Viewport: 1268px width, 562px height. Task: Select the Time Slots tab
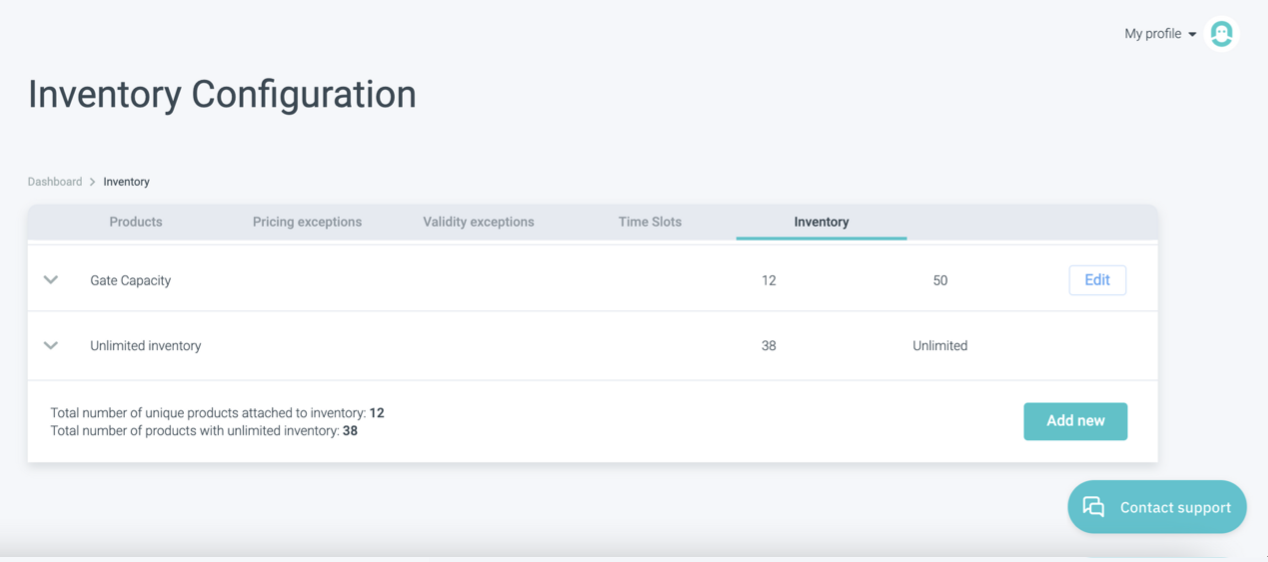coord(650,222)
